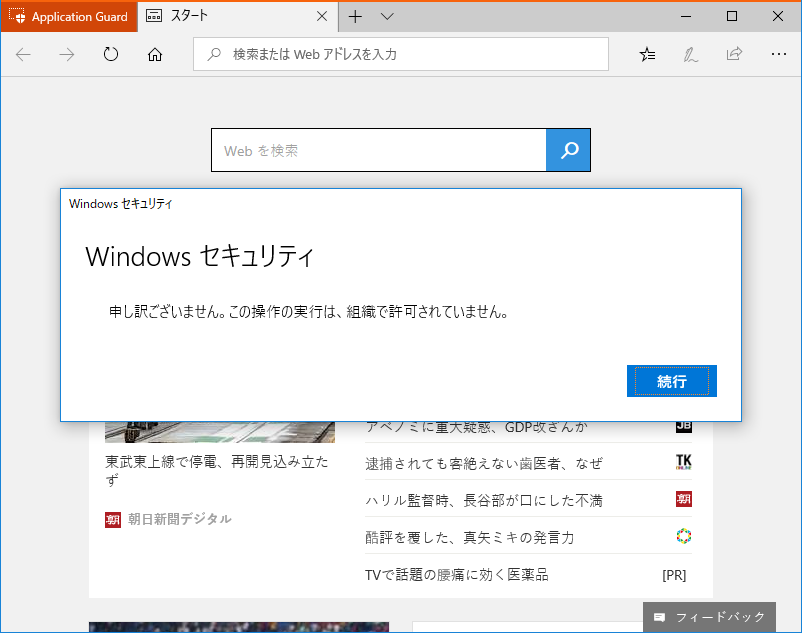
Task: Click the red 朝 icon beside ハリル headline
Action: click(x=684, y=499)
